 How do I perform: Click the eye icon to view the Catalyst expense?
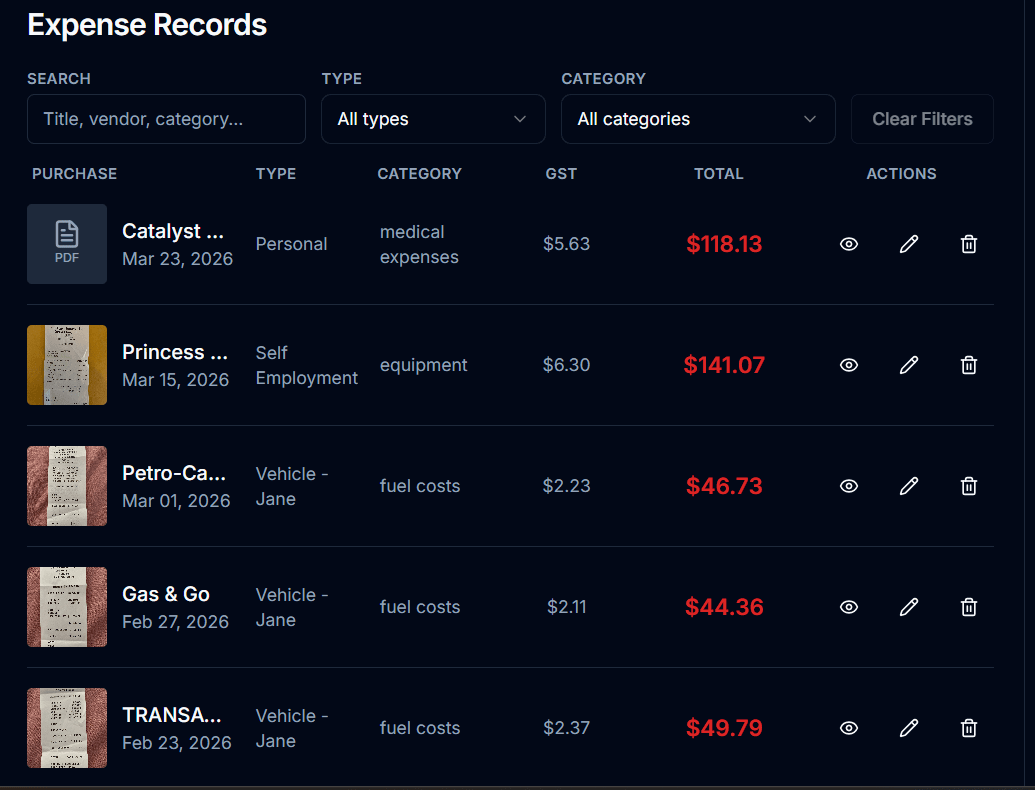pyautogui.click(x=848, y=244)
